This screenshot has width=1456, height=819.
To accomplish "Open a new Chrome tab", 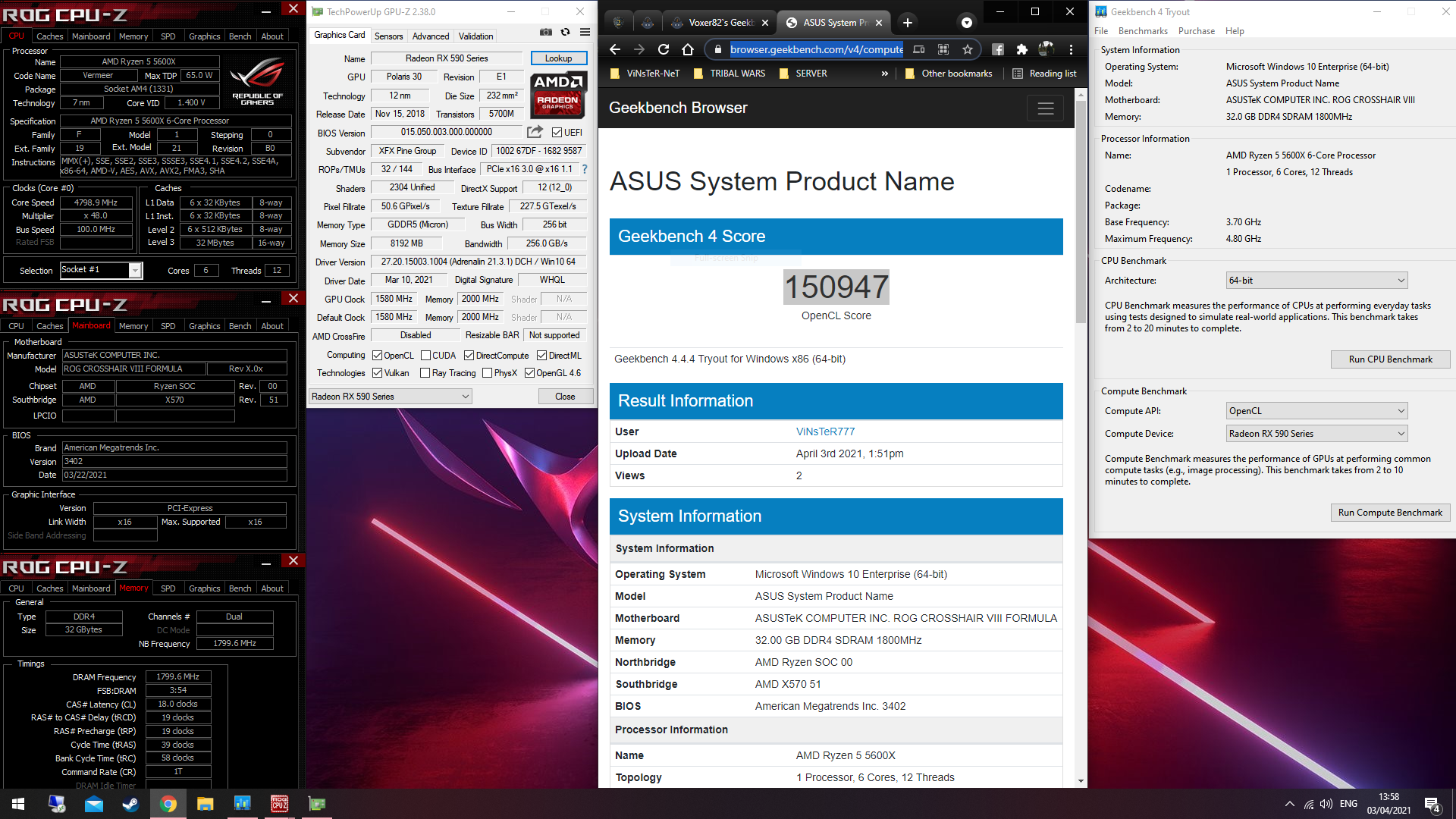I will coord(907,23).
